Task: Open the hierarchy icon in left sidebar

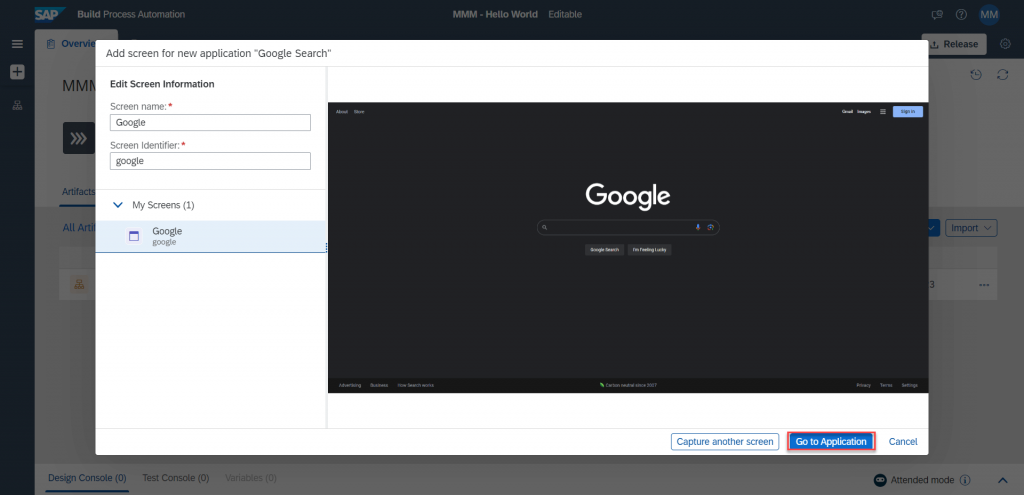Action: point(17,105)
